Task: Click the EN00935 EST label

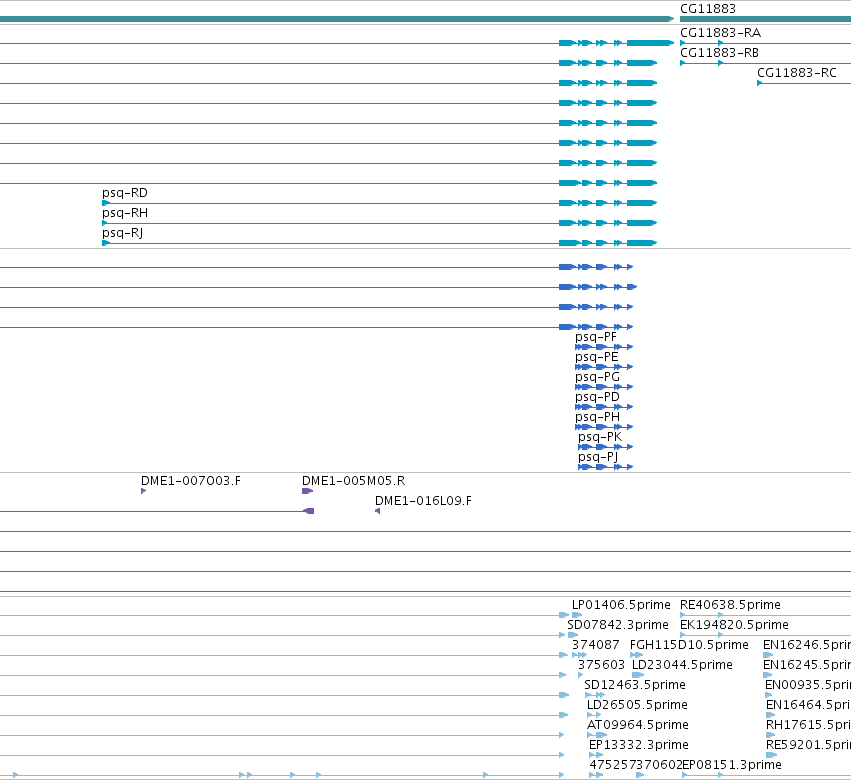Action: 808,685
